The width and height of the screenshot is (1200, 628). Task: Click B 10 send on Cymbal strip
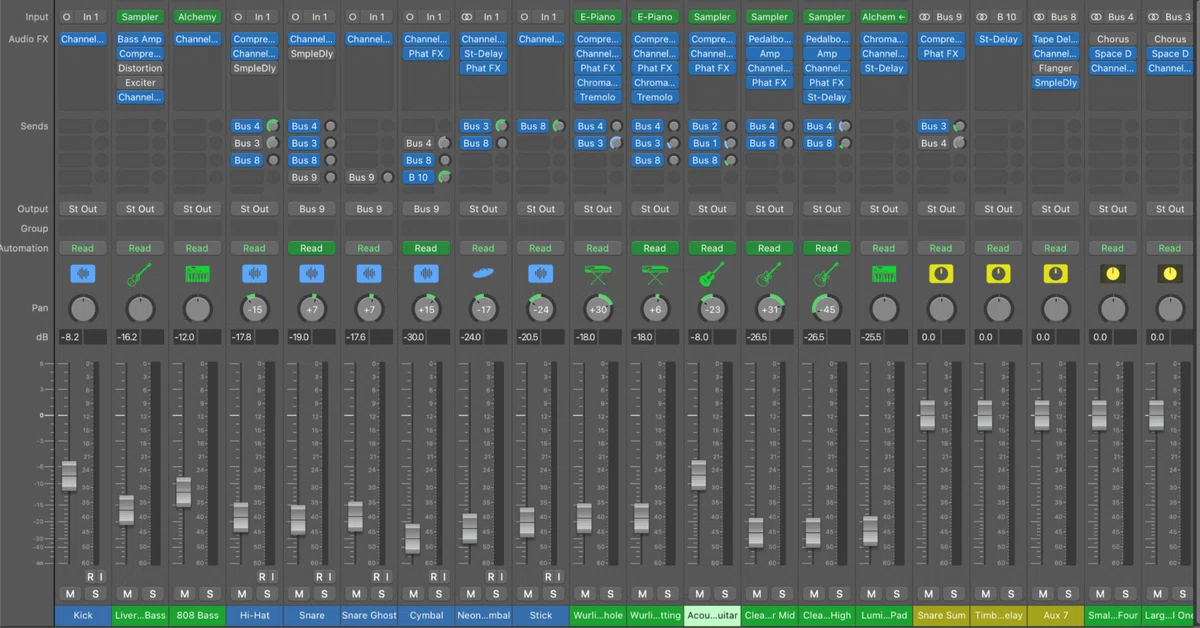click(418, 177)
